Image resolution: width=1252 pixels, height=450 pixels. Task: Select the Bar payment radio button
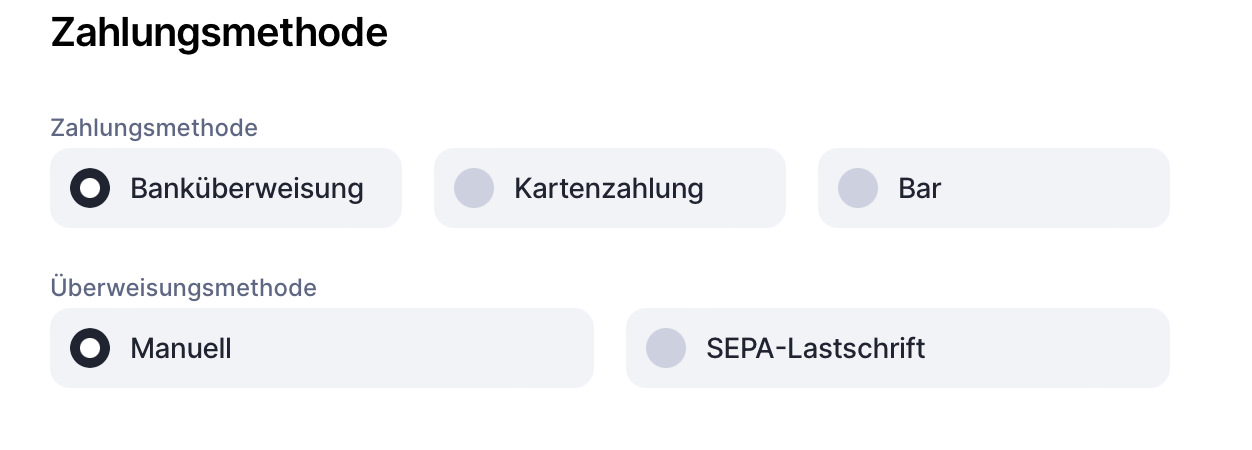click(x=858, y=188)
